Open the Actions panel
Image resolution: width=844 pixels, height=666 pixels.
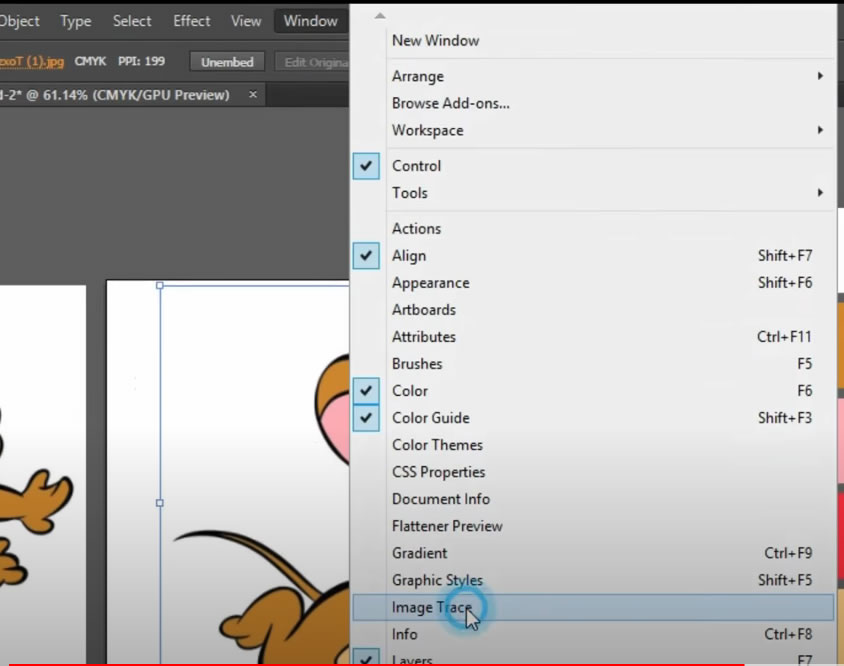pyautogui.click(x=593, y=228)
